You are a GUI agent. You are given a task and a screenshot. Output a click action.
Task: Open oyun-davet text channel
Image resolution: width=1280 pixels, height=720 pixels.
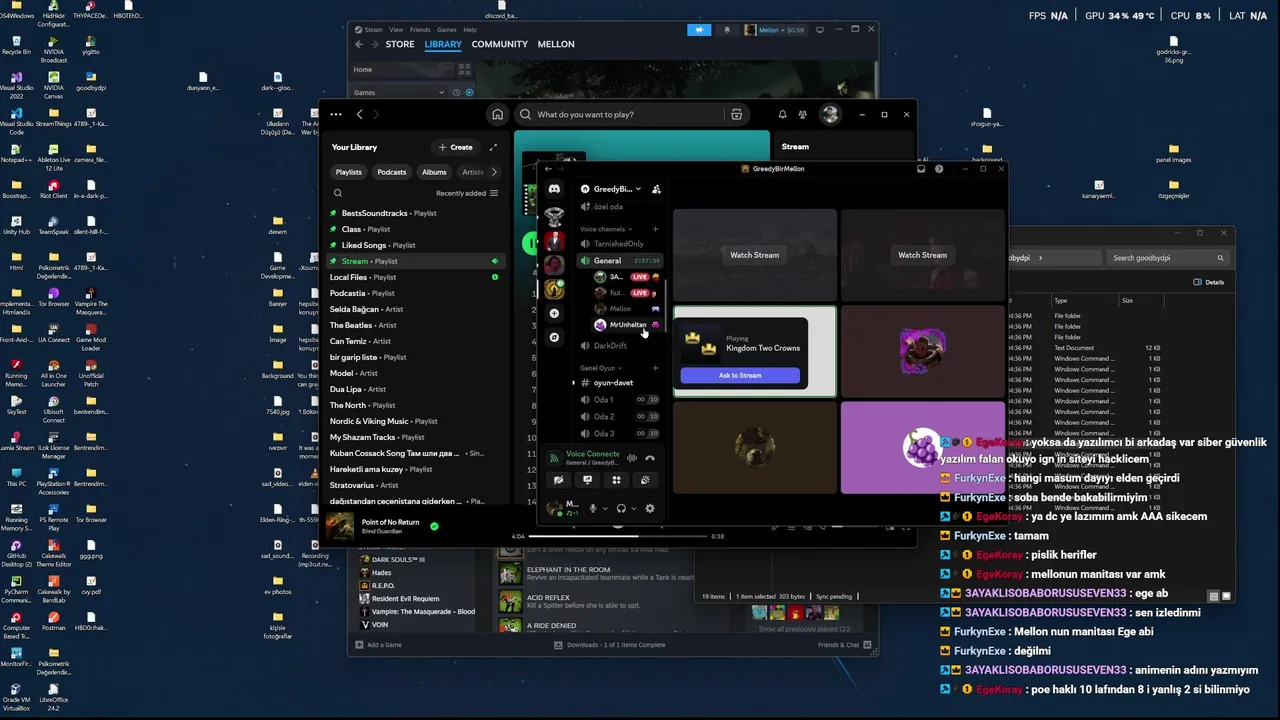tap(614, 383)
